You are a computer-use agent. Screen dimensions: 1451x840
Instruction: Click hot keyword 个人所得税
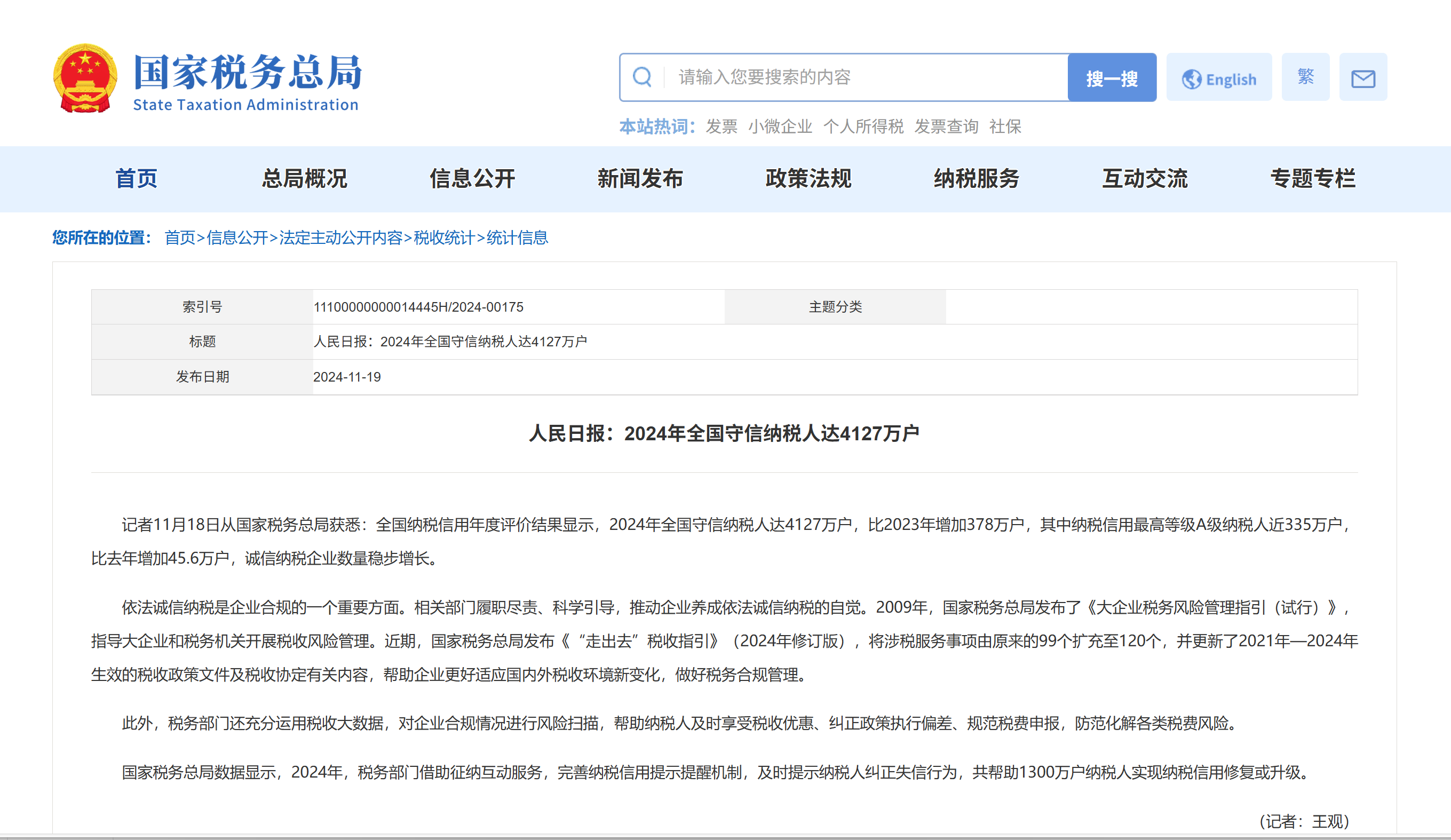(x=862, y=126)
